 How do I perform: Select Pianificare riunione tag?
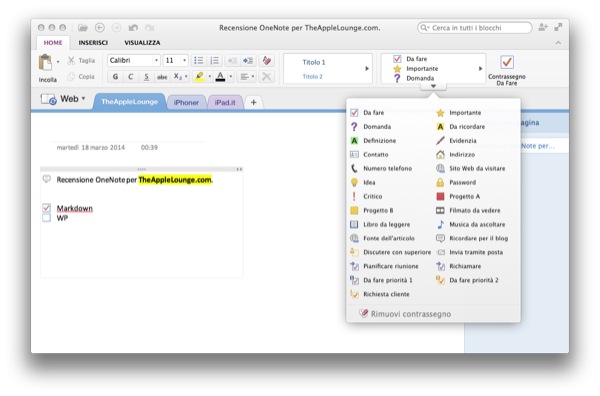click(x=384, y=266)
